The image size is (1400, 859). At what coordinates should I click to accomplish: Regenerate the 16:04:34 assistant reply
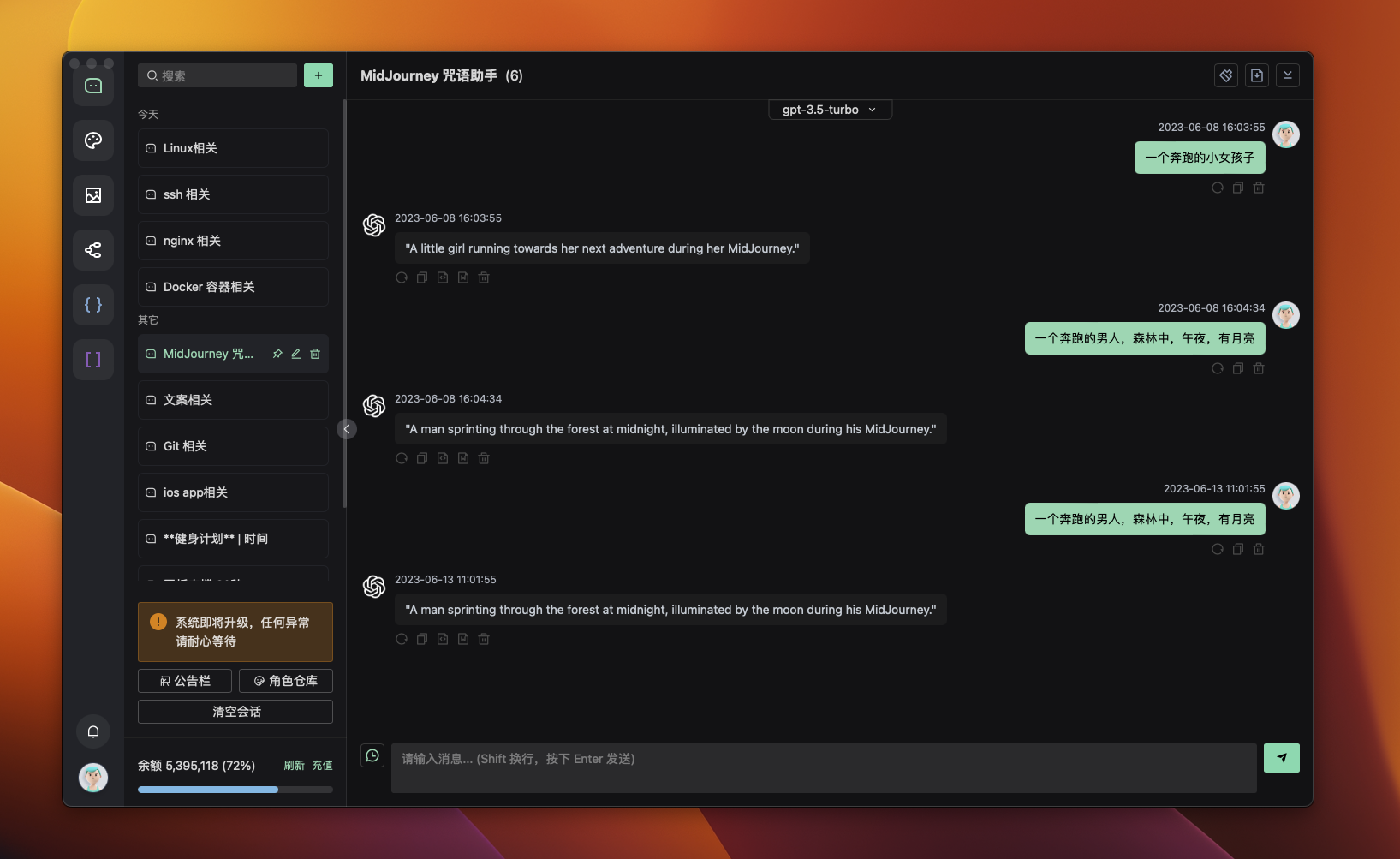(x=402, y=458)
